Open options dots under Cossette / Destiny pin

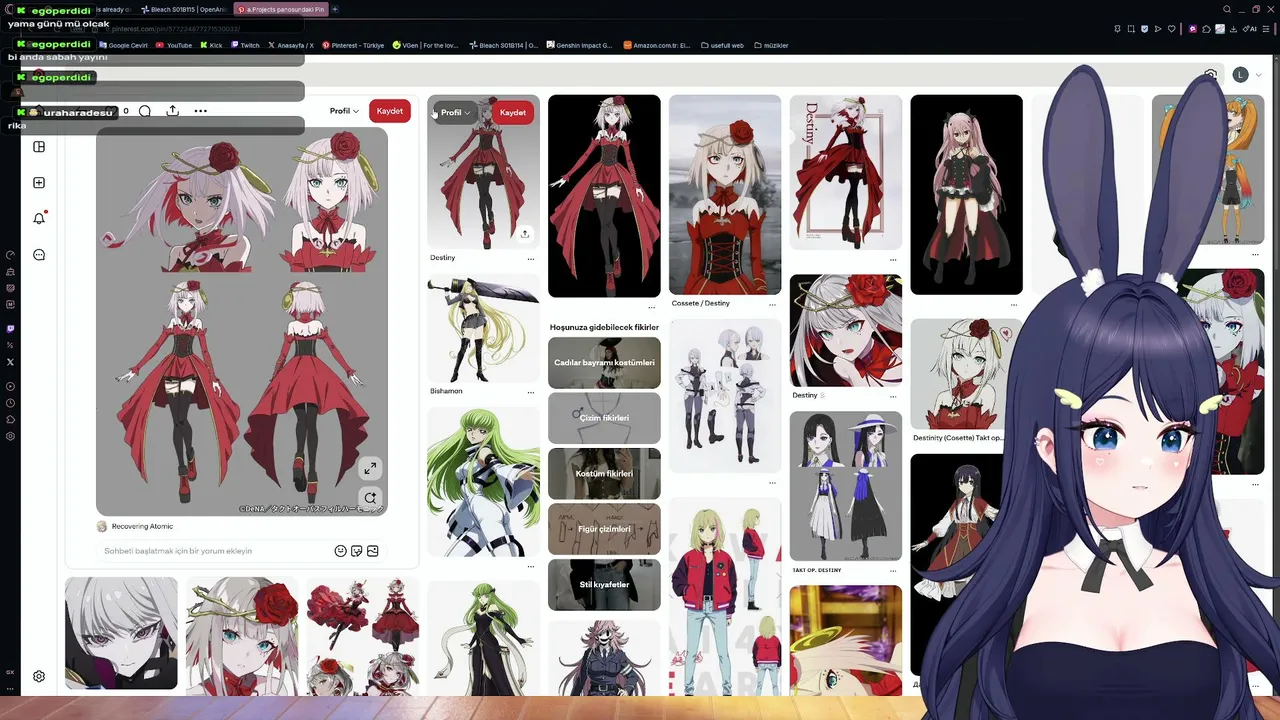(x=772, y=305)
